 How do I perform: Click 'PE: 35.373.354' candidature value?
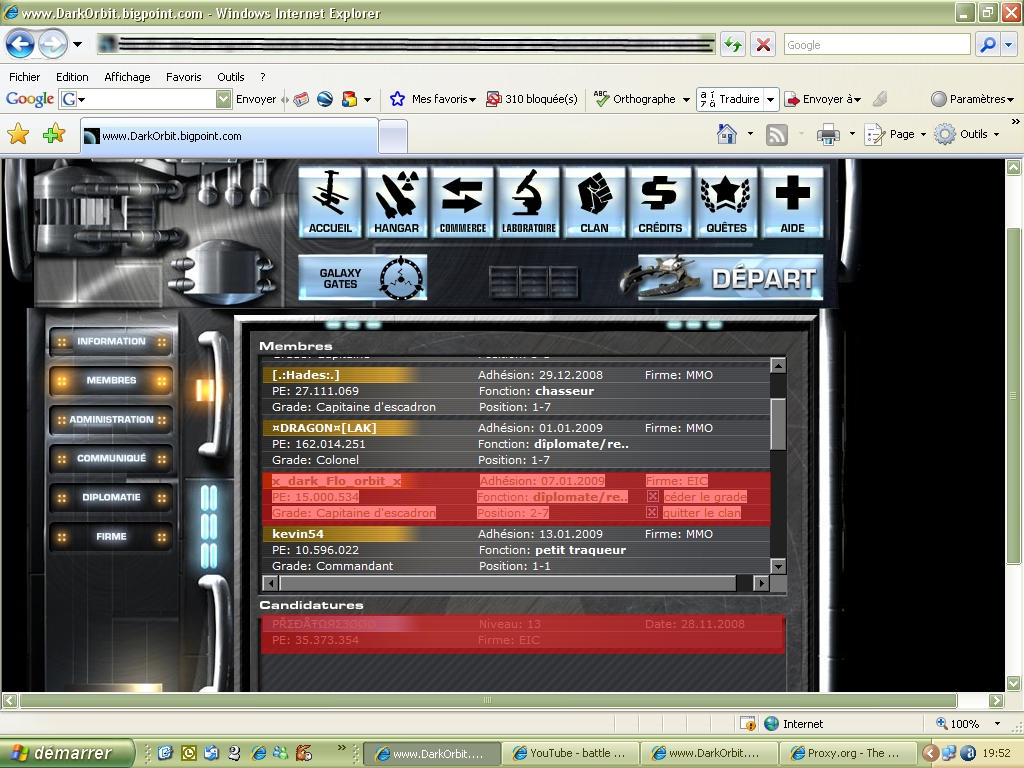pos(315,640)
